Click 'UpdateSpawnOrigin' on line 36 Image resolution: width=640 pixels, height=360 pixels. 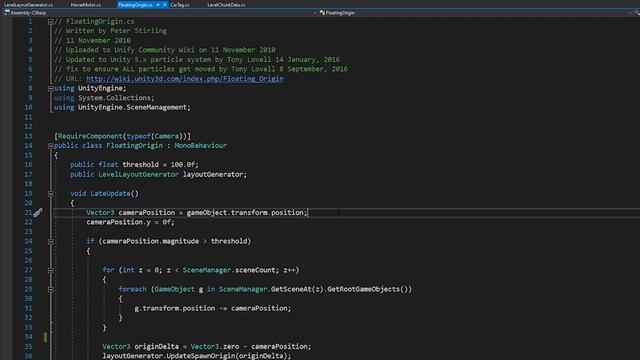201,356
